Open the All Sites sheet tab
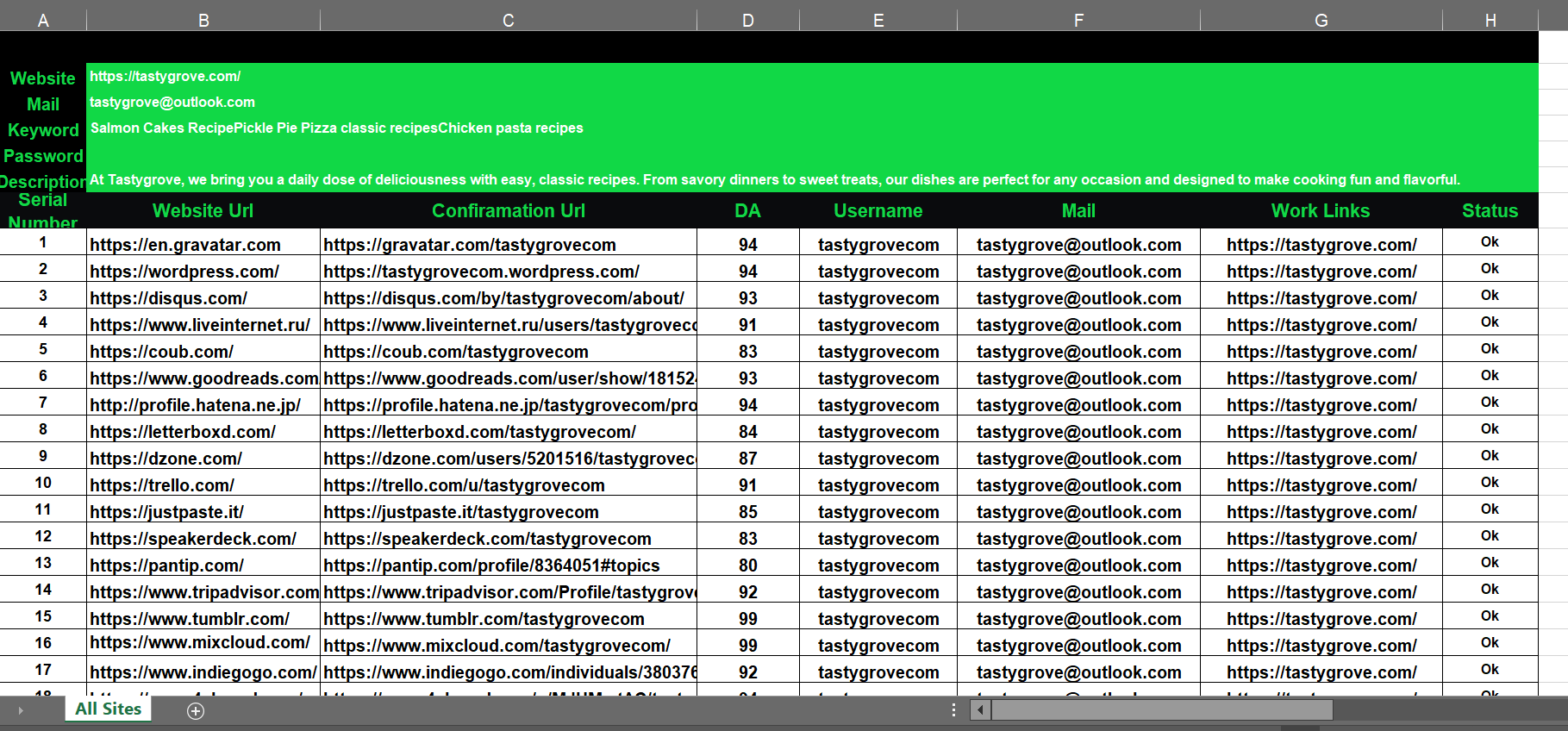Image resolution: width=1568 pixels, height=731 pixels. coord(108,709)
